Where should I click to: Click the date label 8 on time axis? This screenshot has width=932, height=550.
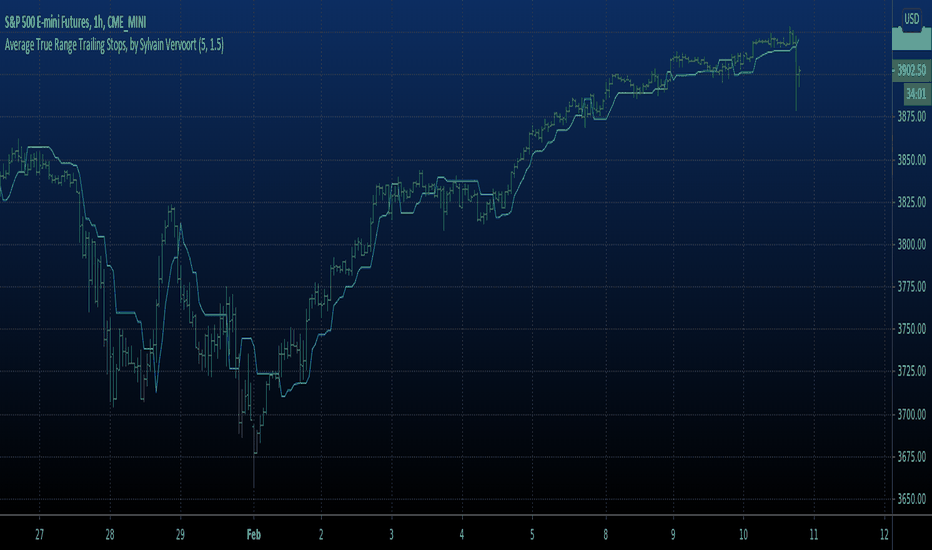[606, 534]
